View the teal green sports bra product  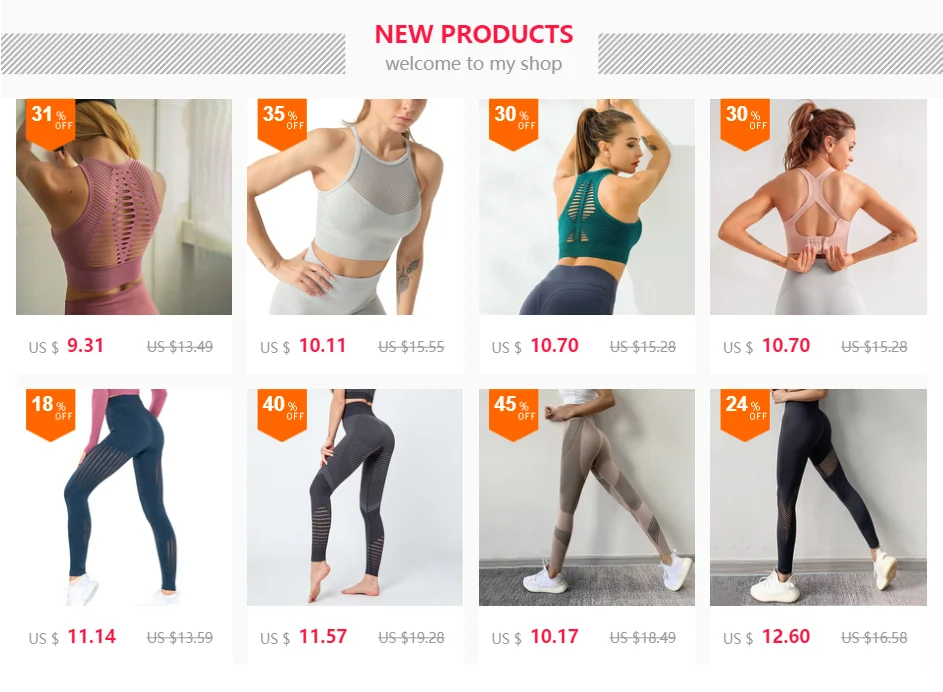587,207
